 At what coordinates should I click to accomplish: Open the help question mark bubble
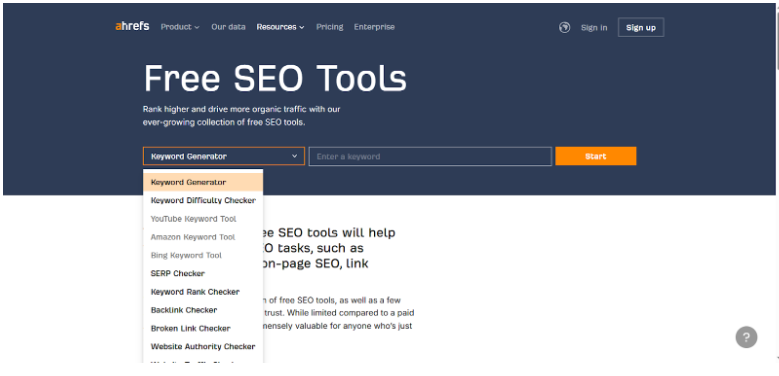tap(746, 337)
